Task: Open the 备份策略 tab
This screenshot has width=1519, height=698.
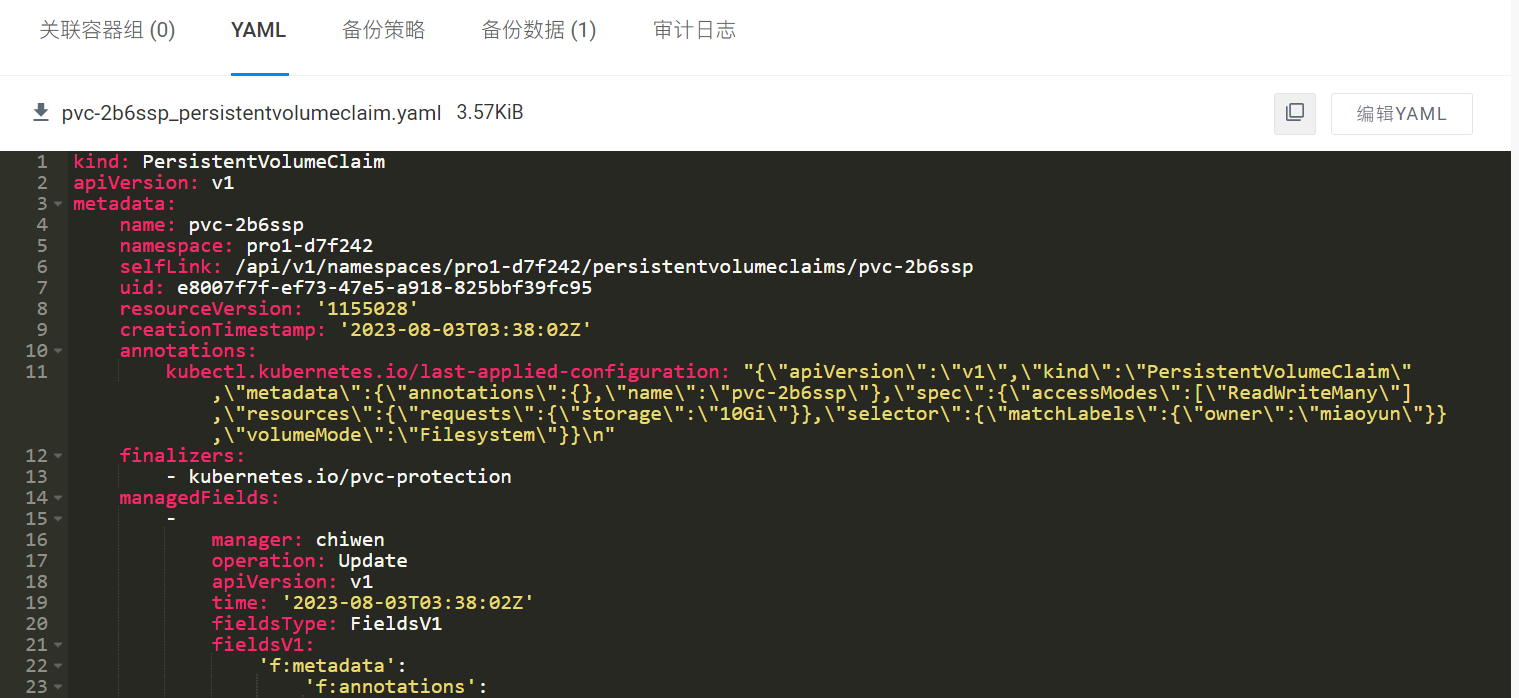Action: pyautogui.click(x=384, y=31)
